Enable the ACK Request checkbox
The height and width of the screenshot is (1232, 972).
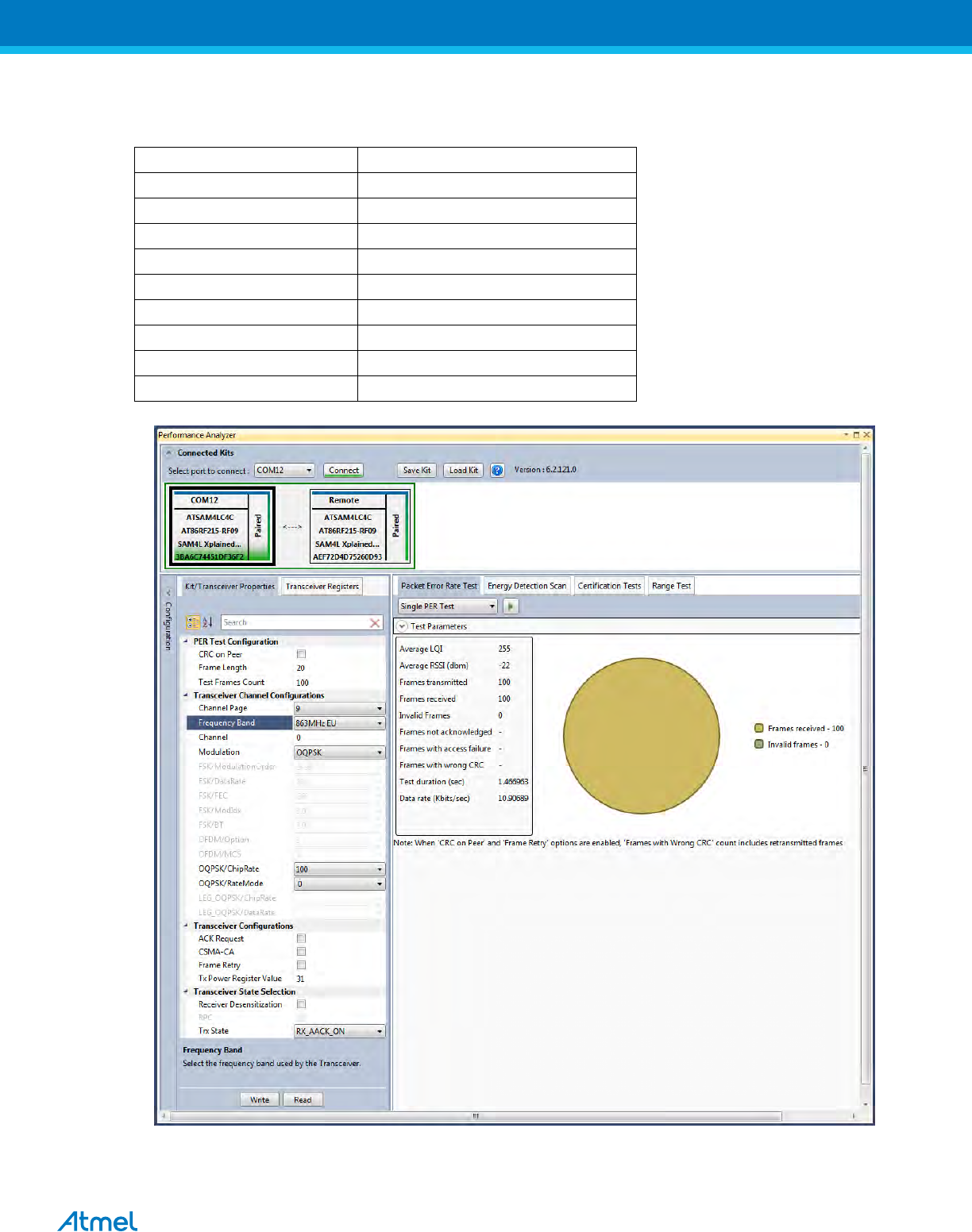point(301,938)
